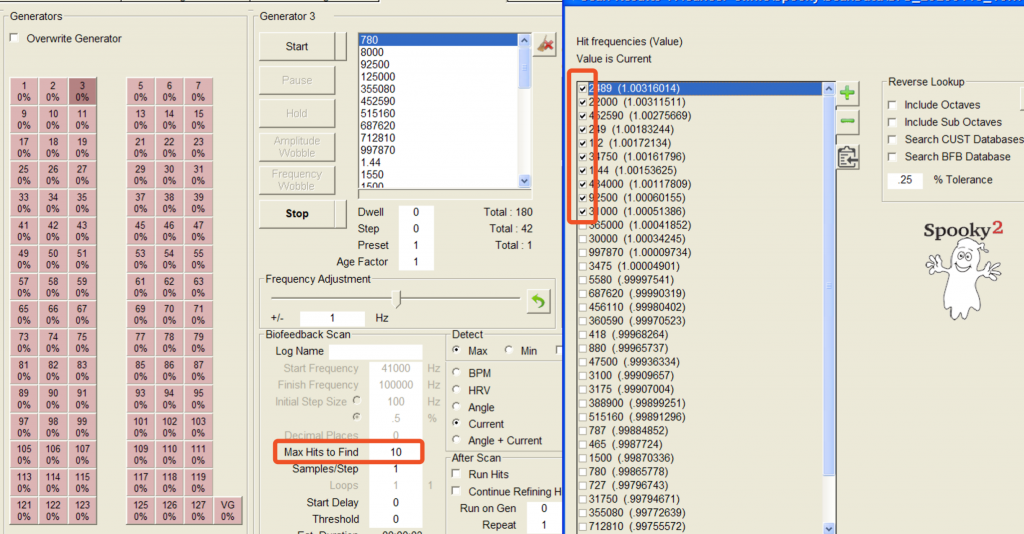
Task: Check the Include Octaves option
Action: tap(893, 105)
